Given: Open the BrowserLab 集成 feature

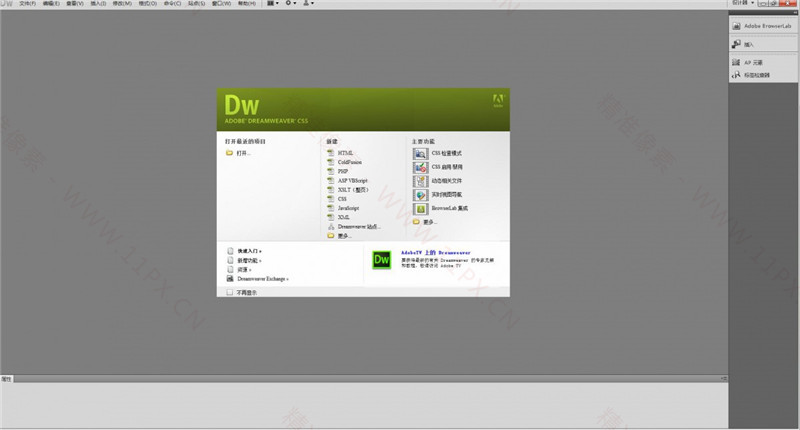Looking at the screenshot, I should (440, 209).
